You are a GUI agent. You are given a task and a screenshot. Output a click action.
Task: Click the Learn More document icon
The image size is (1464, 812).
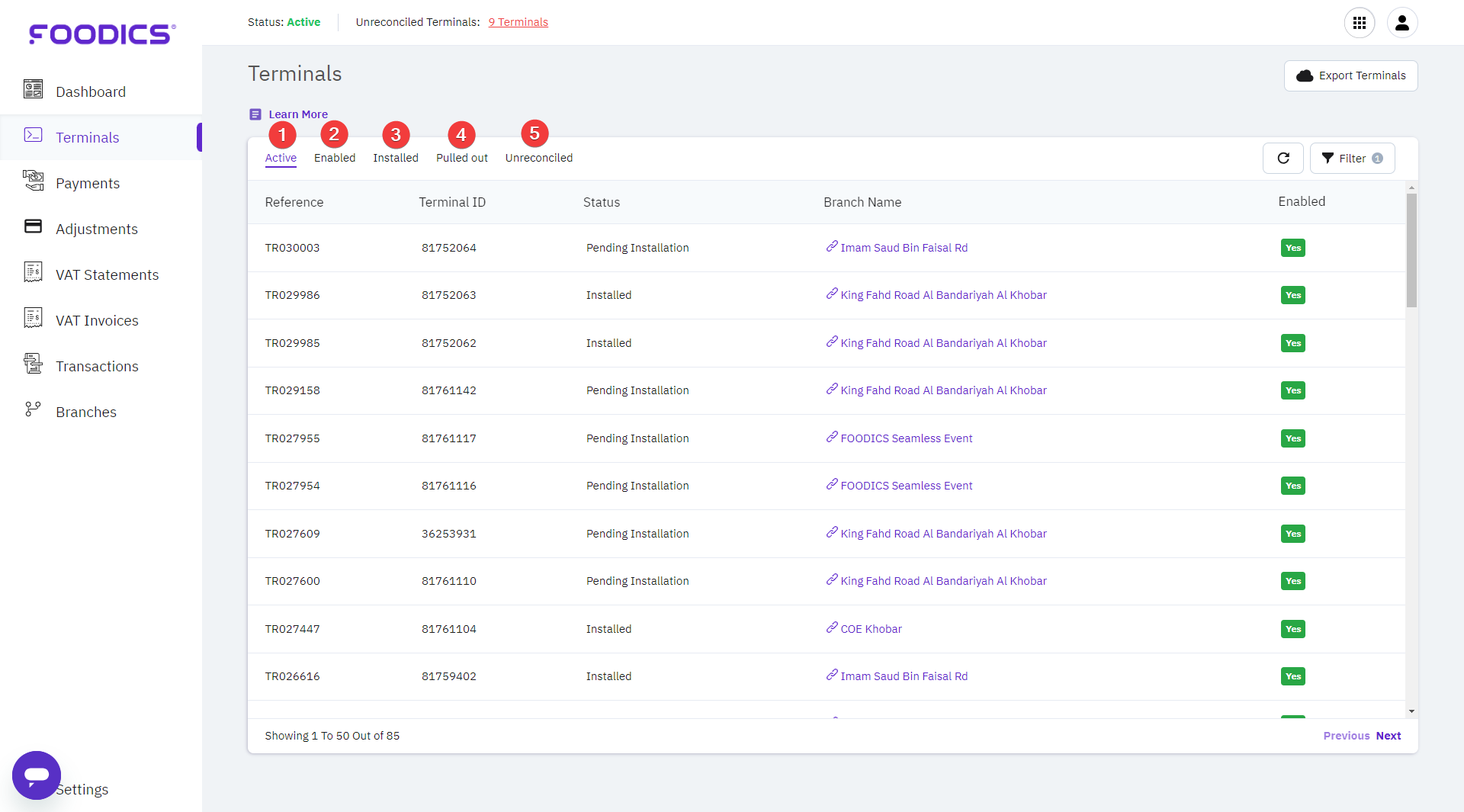point(255,114)
